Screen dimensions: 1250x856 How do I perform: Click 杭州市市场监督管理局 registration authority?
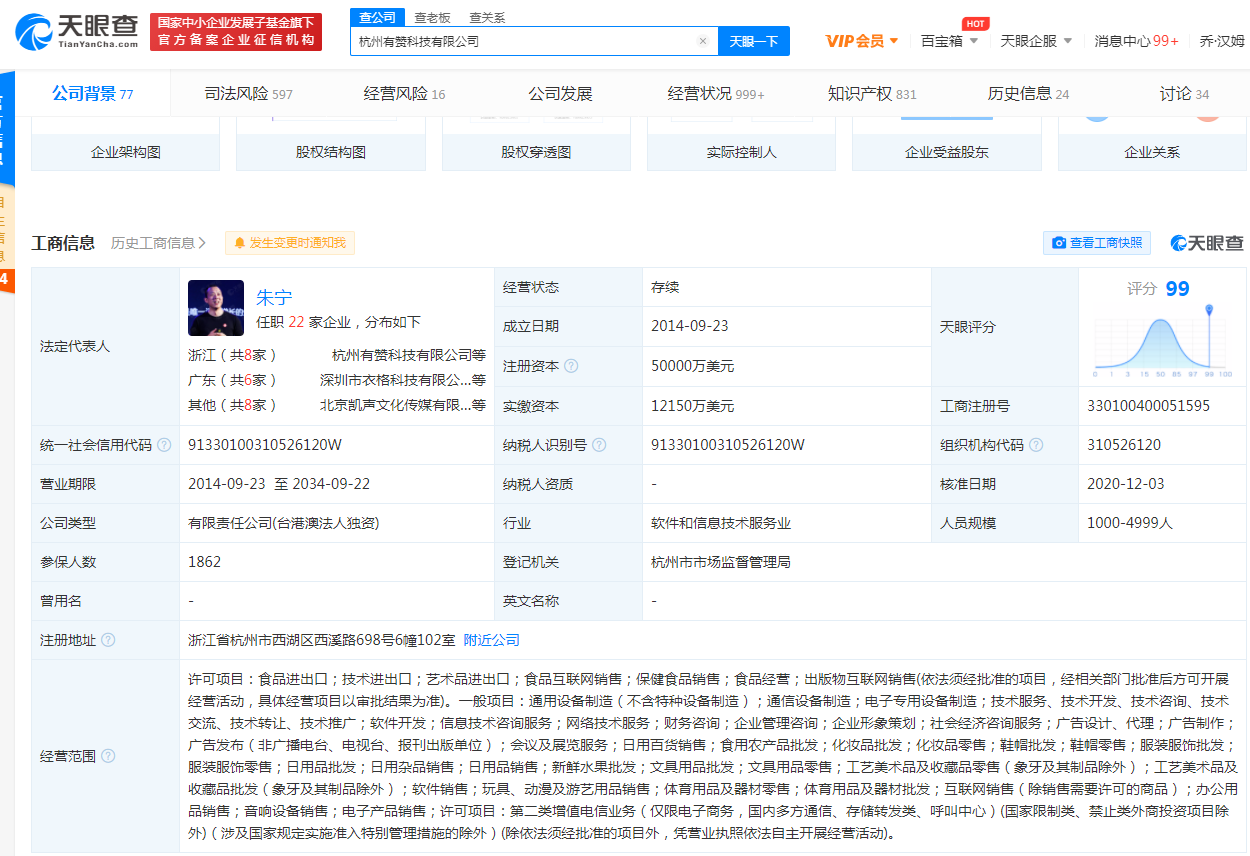[721, 562]
